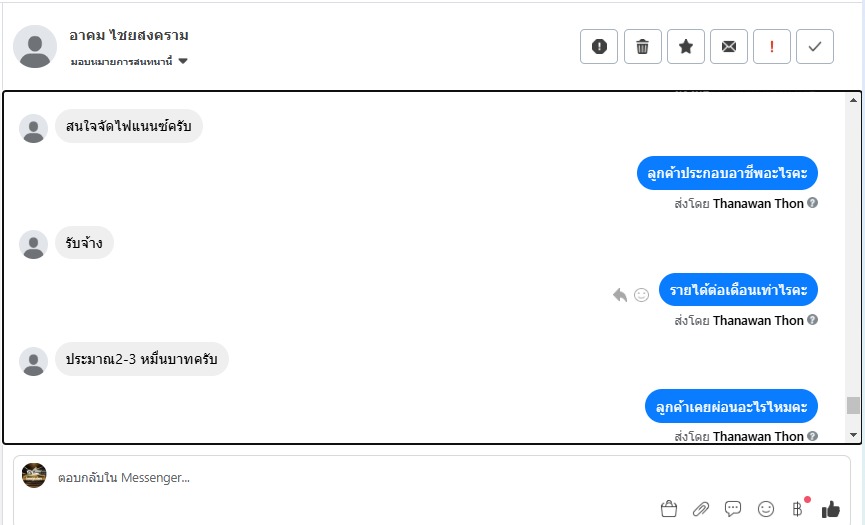Mark conversation as unread via envelope icon
Viewport: 865px width, 525px height.
pos(729,46)
